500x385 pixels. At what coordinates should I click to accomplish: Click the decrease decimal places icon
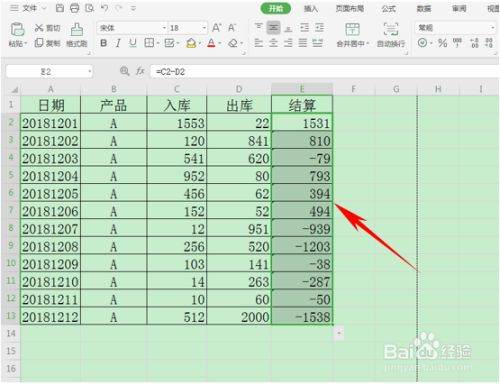click(x=489, y=43)
